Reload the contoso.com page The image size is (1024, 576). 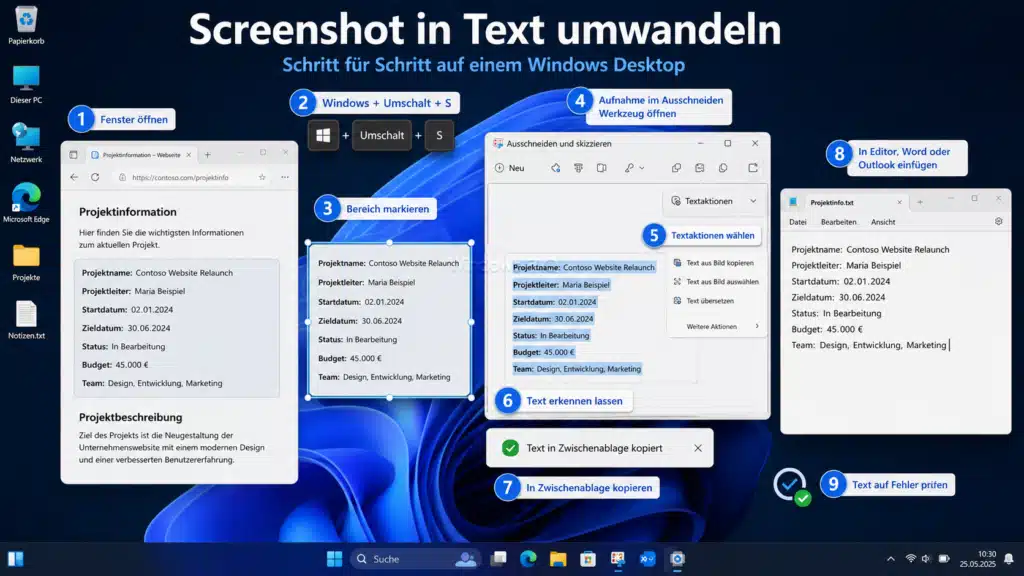point(95,177)
